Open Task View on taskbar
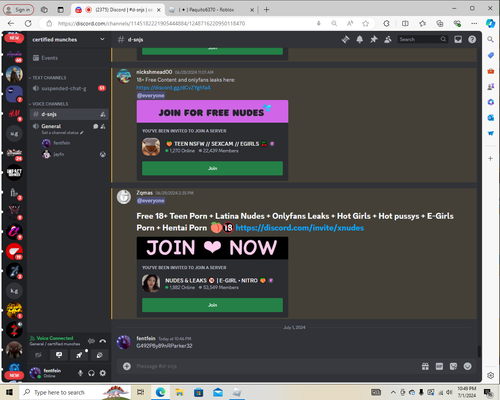Viewport: 500px width, 400px height. (x=141, y=392)
